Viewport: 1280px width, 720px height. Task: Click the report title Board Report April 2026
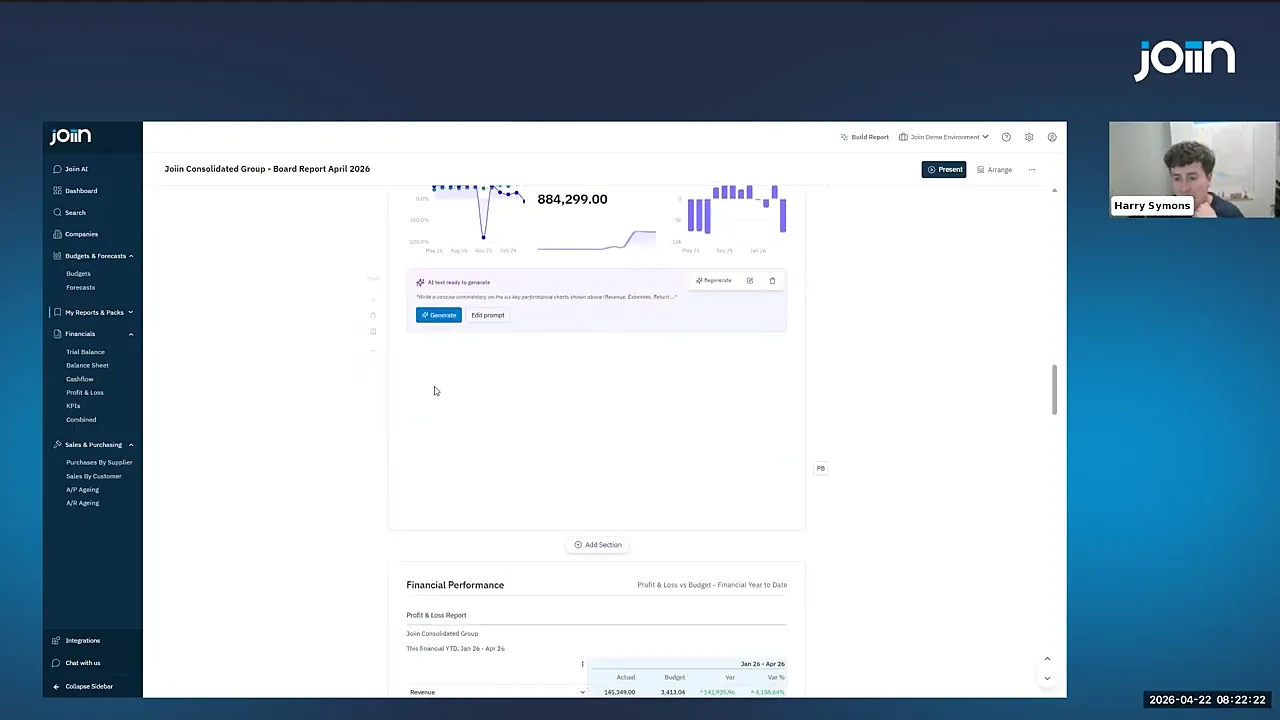(267, 169)
